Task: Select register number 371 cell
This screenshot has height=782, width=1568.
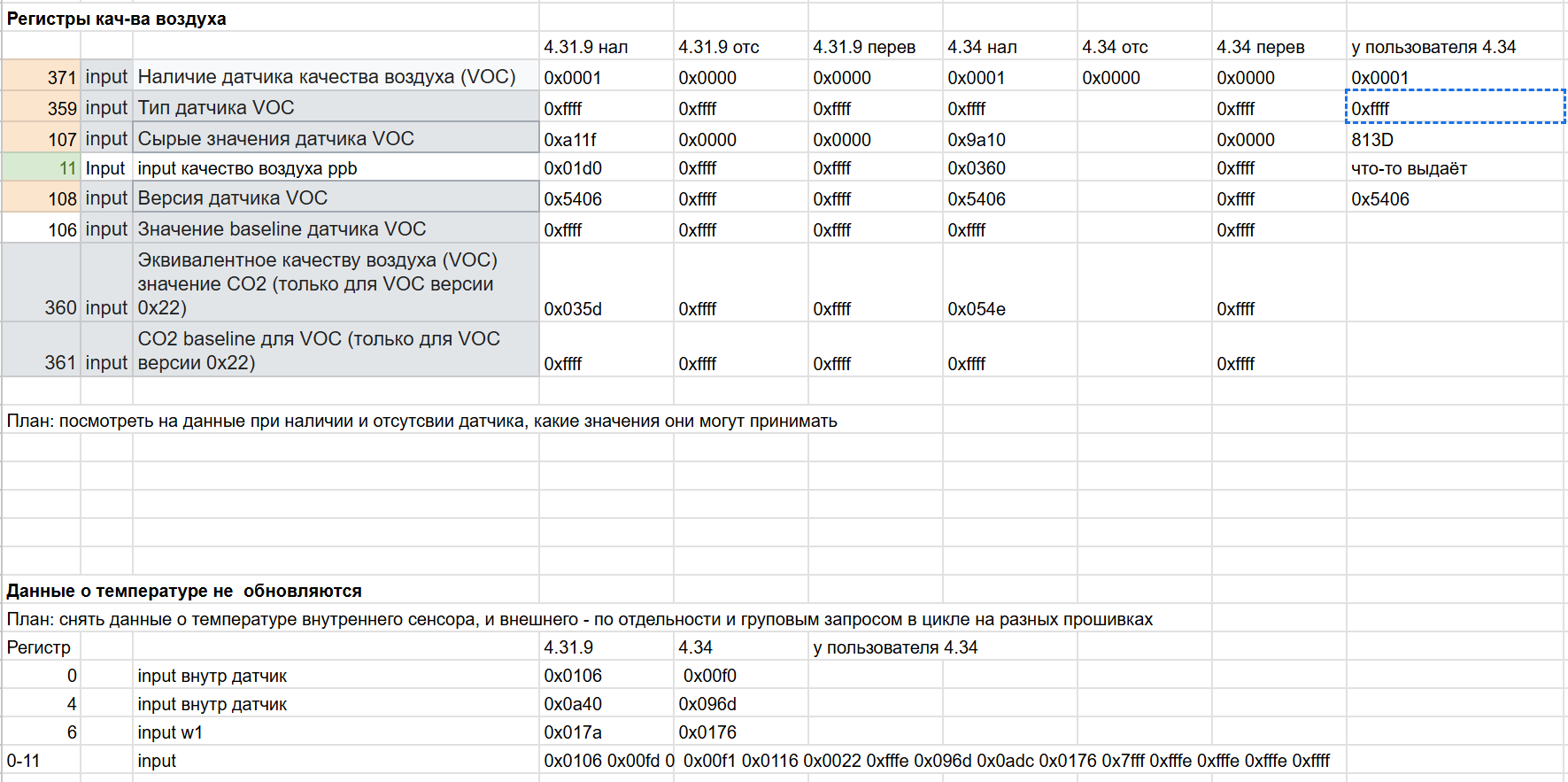Action: click(42, 77)
